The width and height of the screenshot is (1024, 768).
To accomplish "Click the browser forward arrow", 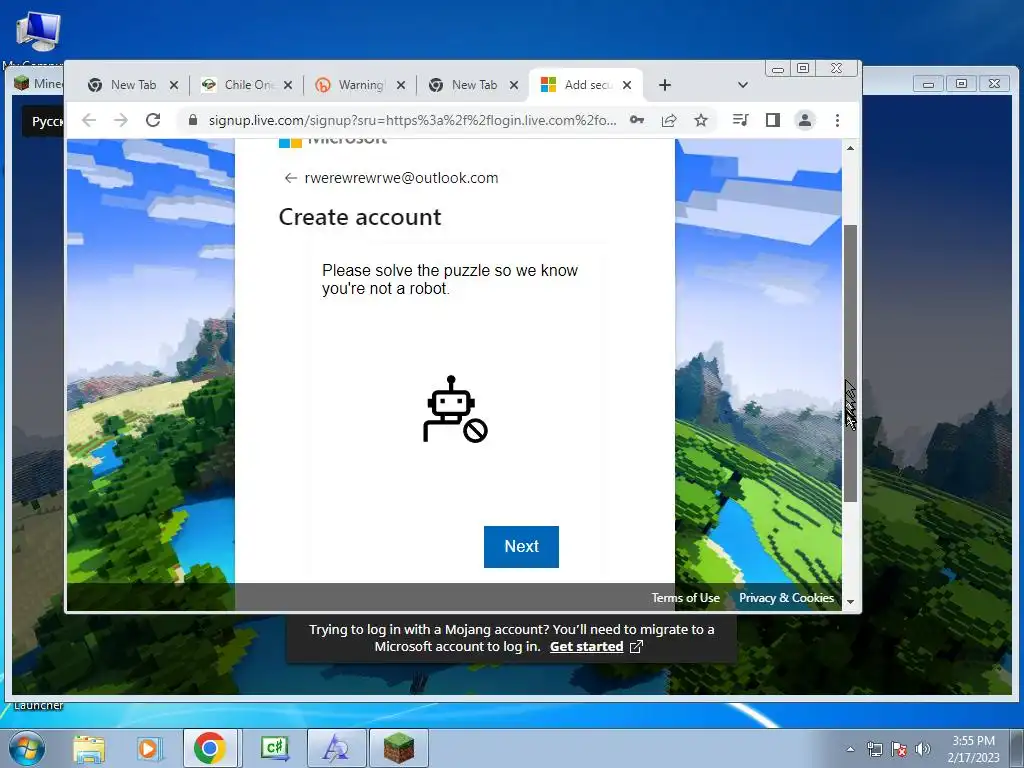I will [x=121, y=120].
